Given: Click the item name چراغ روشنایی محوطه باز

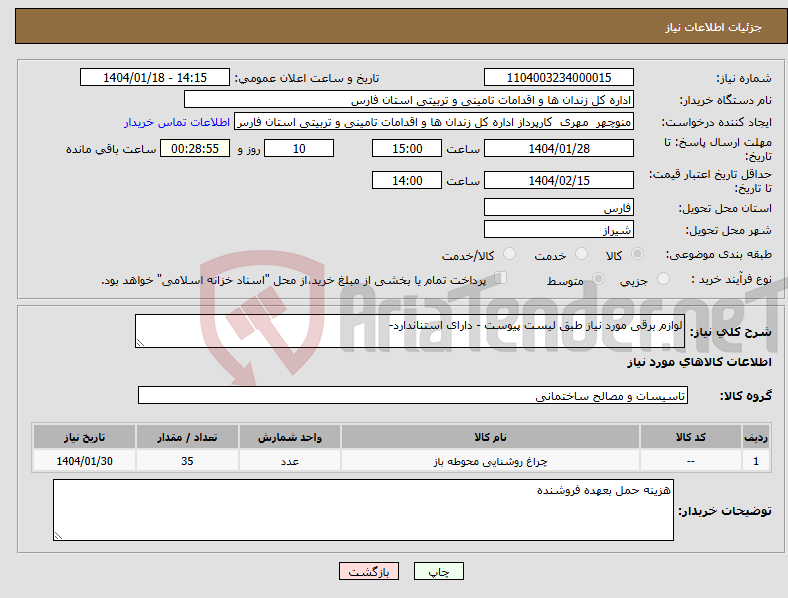Looking at the screenshot, I should pyautogui.click(x=490, y=461).
